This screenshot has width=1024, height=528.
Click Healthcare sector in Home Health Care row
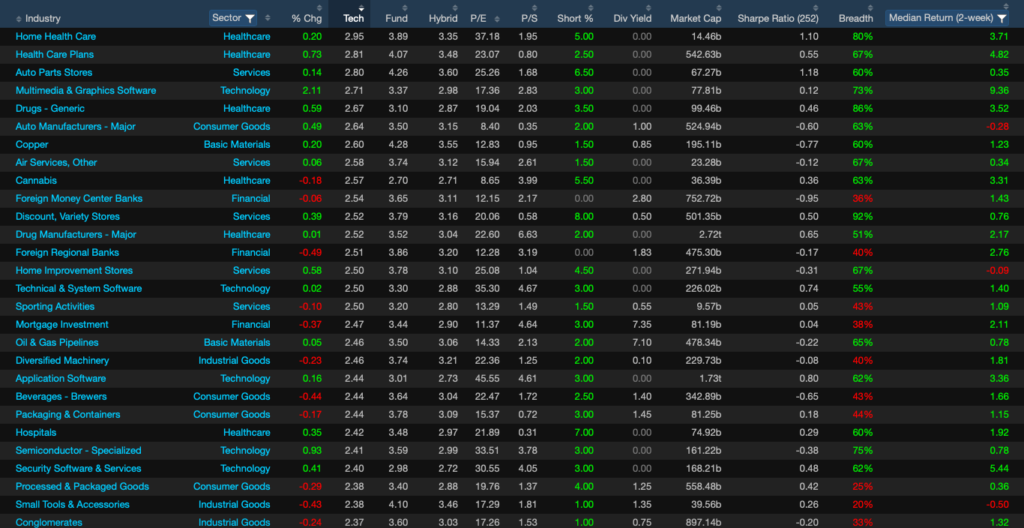coord(246,37)
